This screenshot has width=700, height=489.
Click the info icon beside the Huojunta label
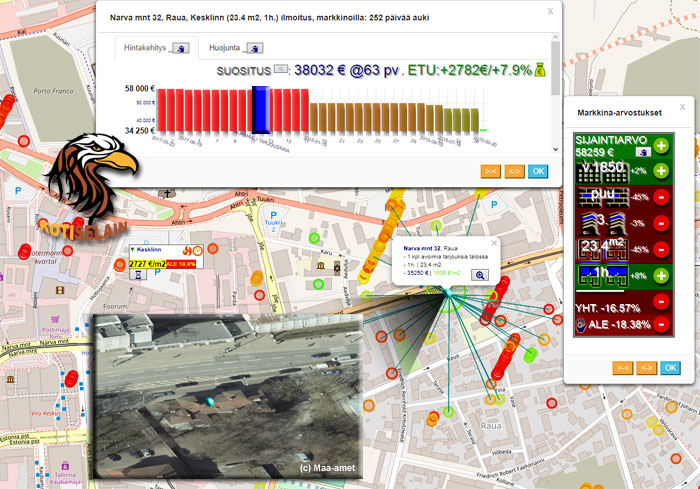point(254,48)
